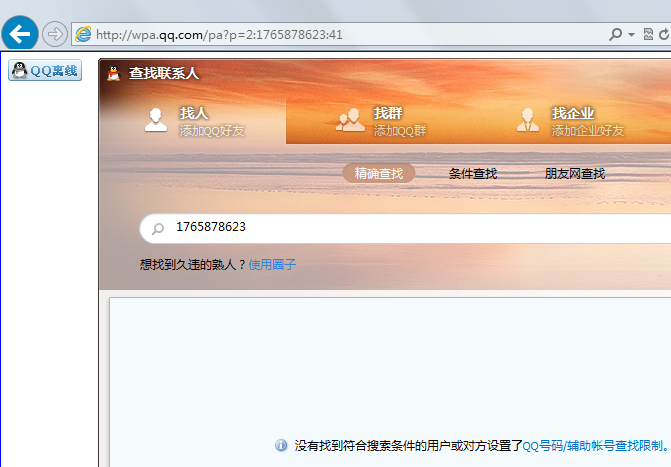
Task: Switch to the 找企业 tab
Action: click(571, 121)
